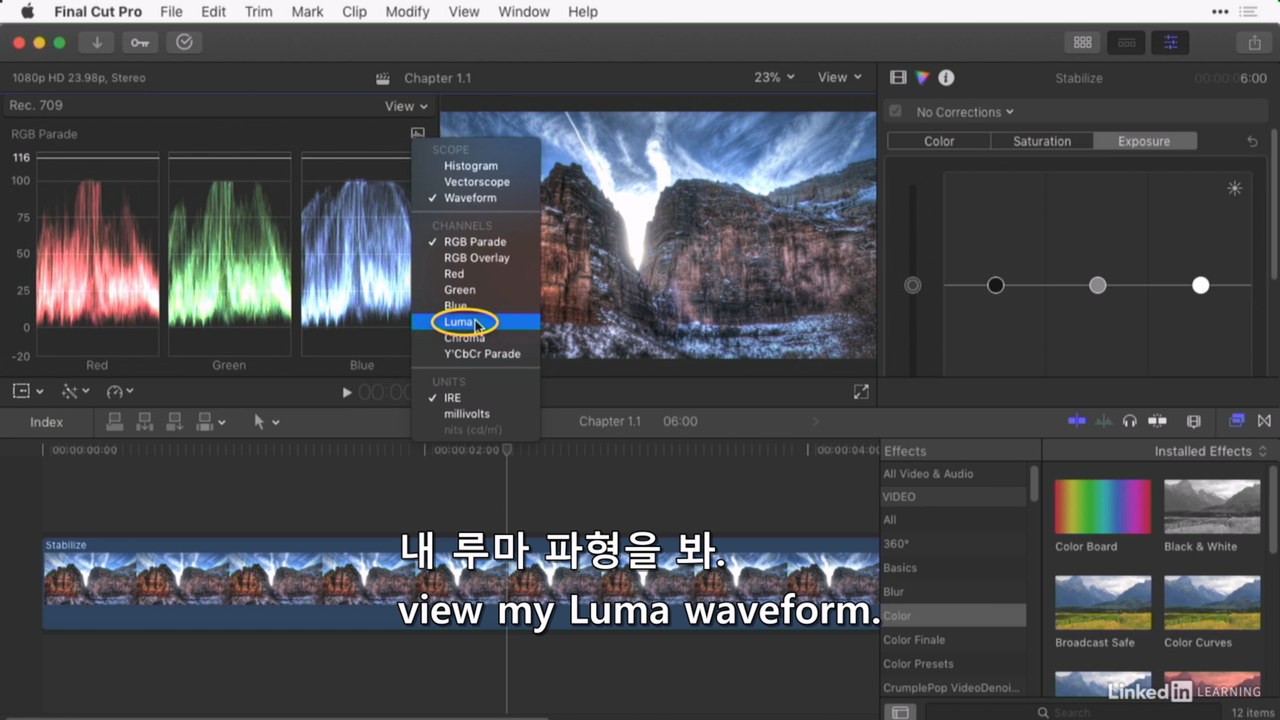Select the Black & White effect thumbnail

[1212, 507]
